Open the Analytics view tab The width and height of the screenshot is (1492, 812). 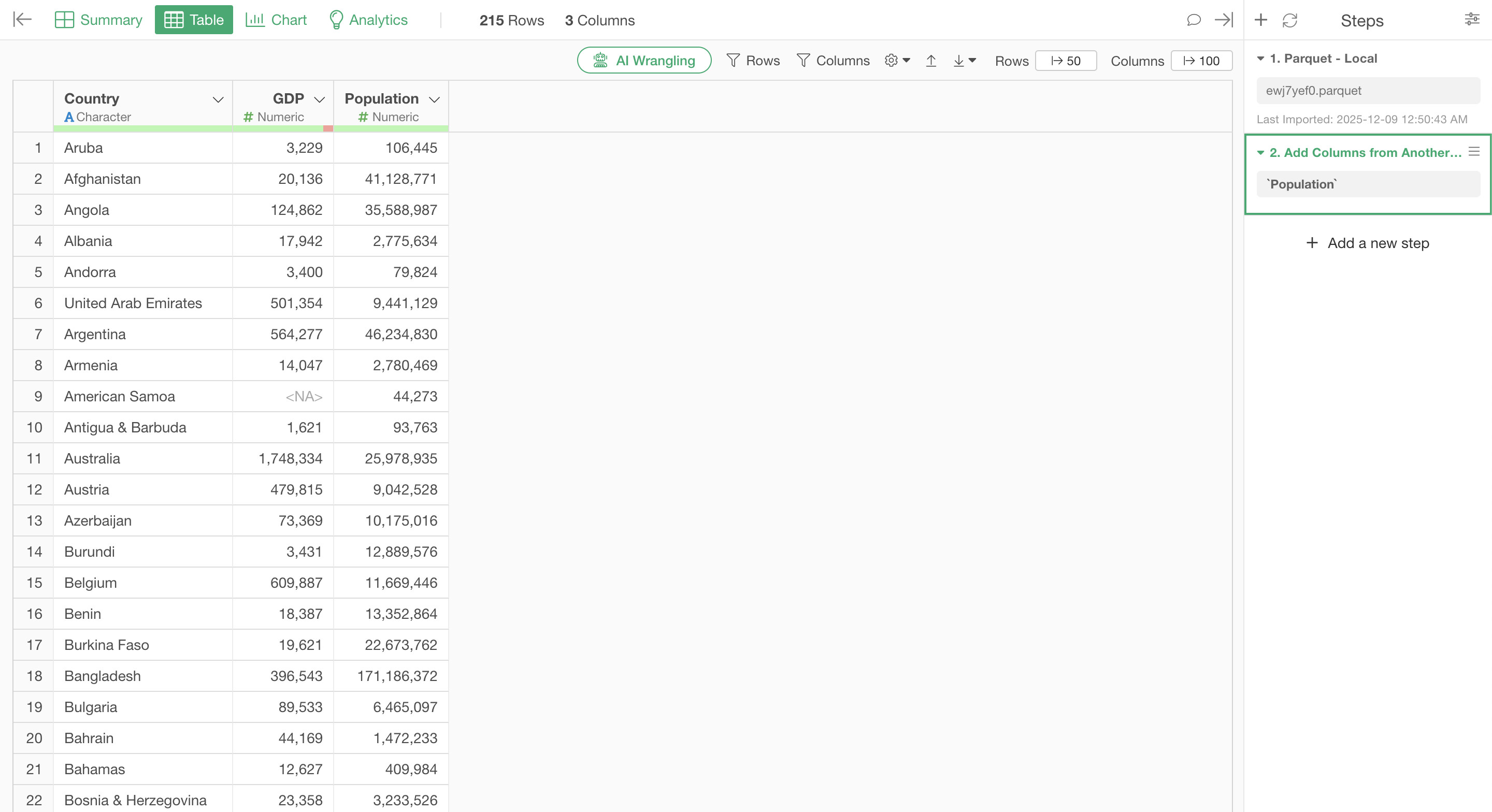pyautogui.click(x=368, y=20)
